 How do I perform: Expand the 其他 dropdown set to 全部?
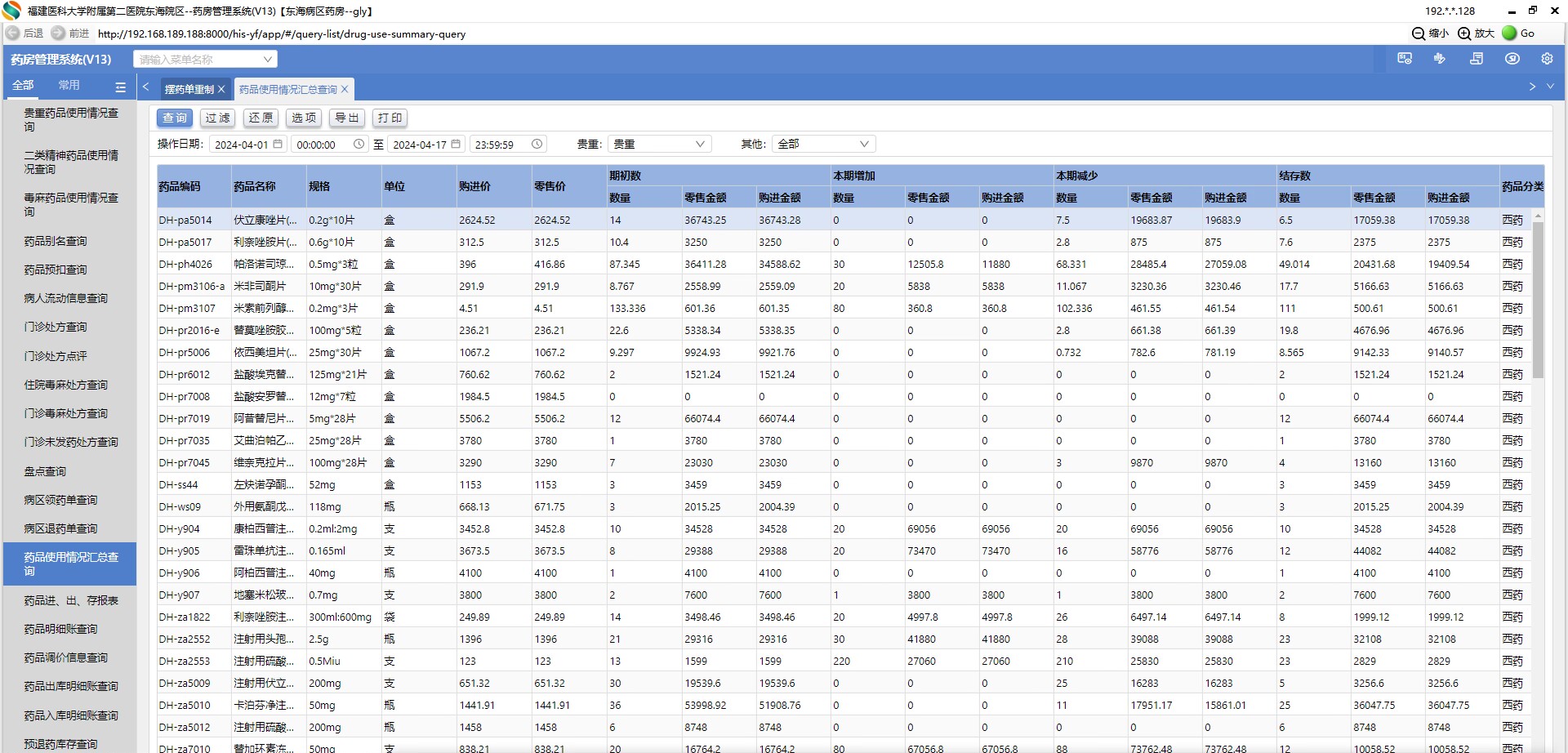pyautogui.click(x=822, y=145)
